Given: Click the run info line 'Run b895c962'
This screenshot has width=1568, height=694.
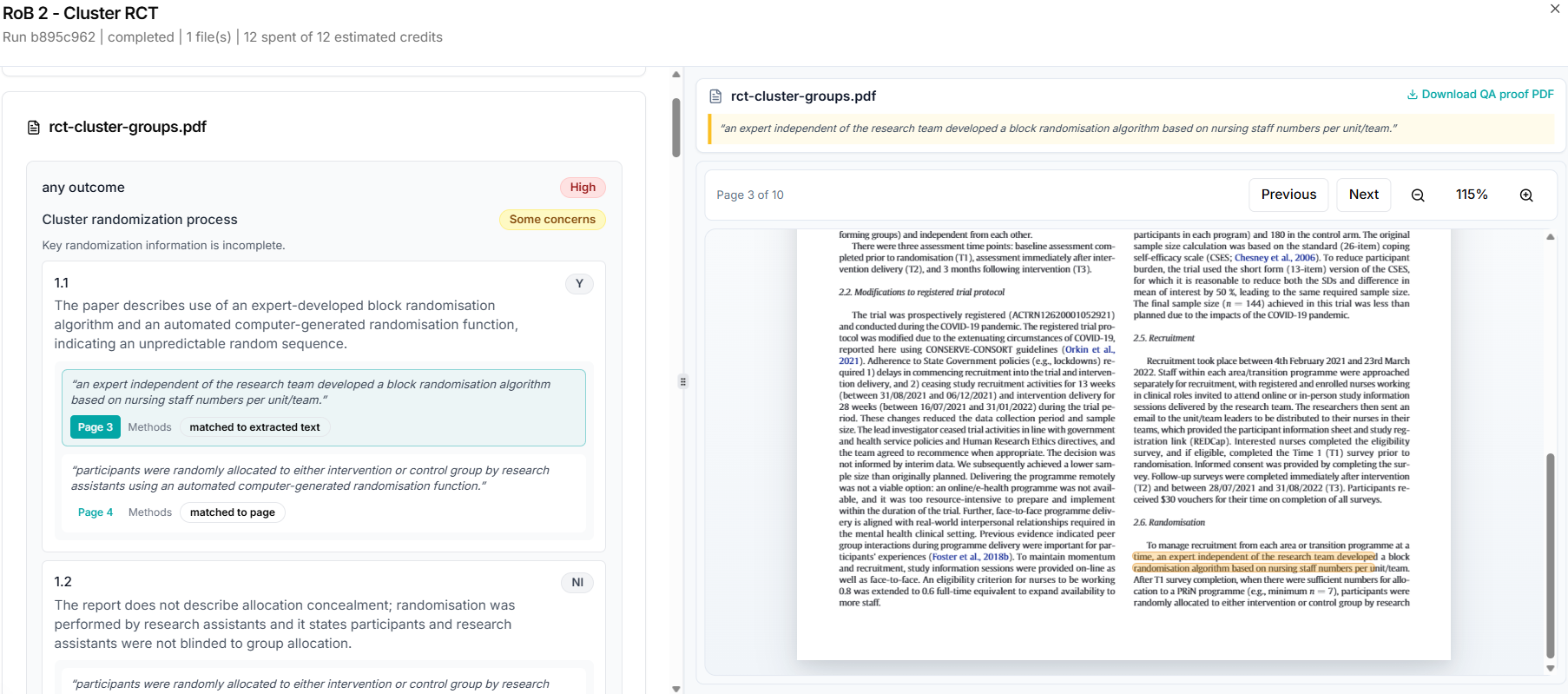Looking at the screenshot, I should [49, 37].
